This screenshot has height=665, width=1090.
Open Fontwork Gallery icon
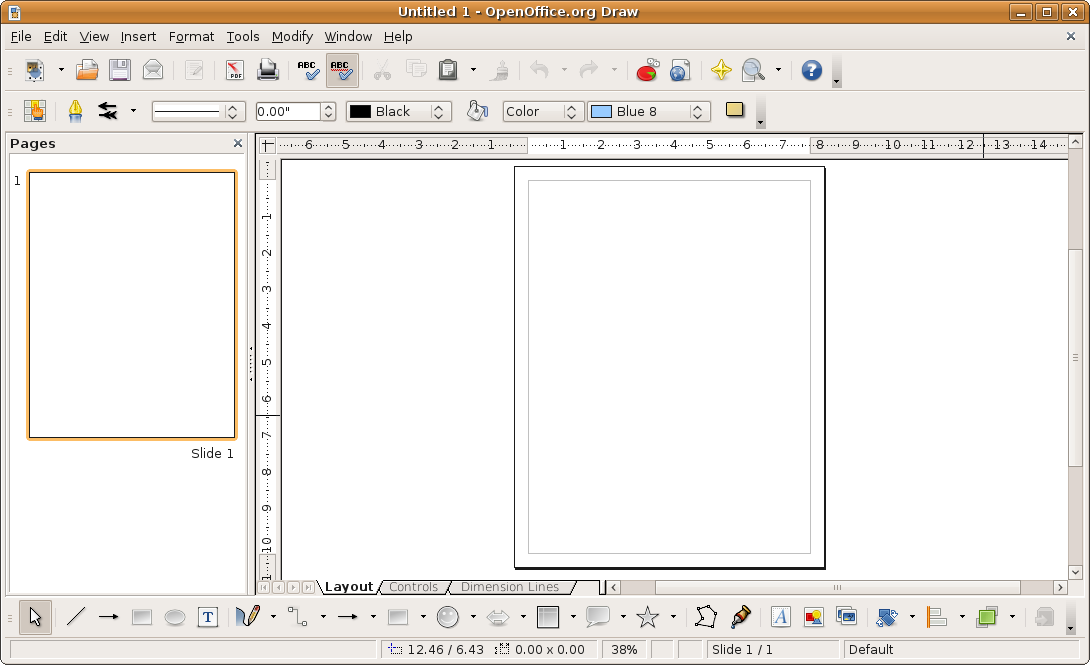[781, 616]
